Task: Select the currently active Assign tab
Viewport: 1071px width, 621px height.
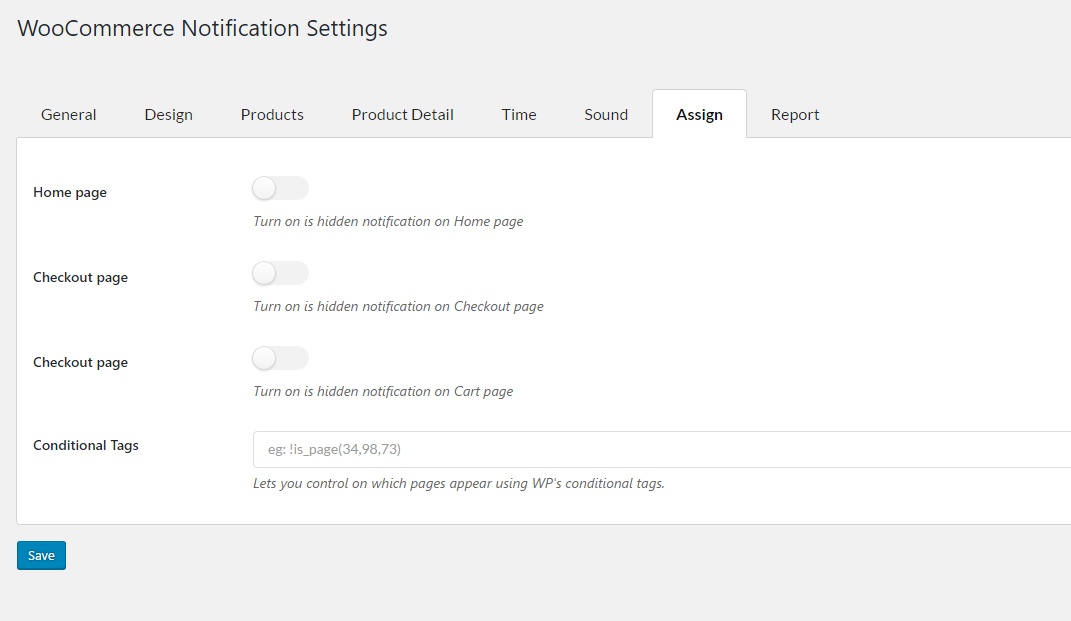Action: tap(699, 114)
